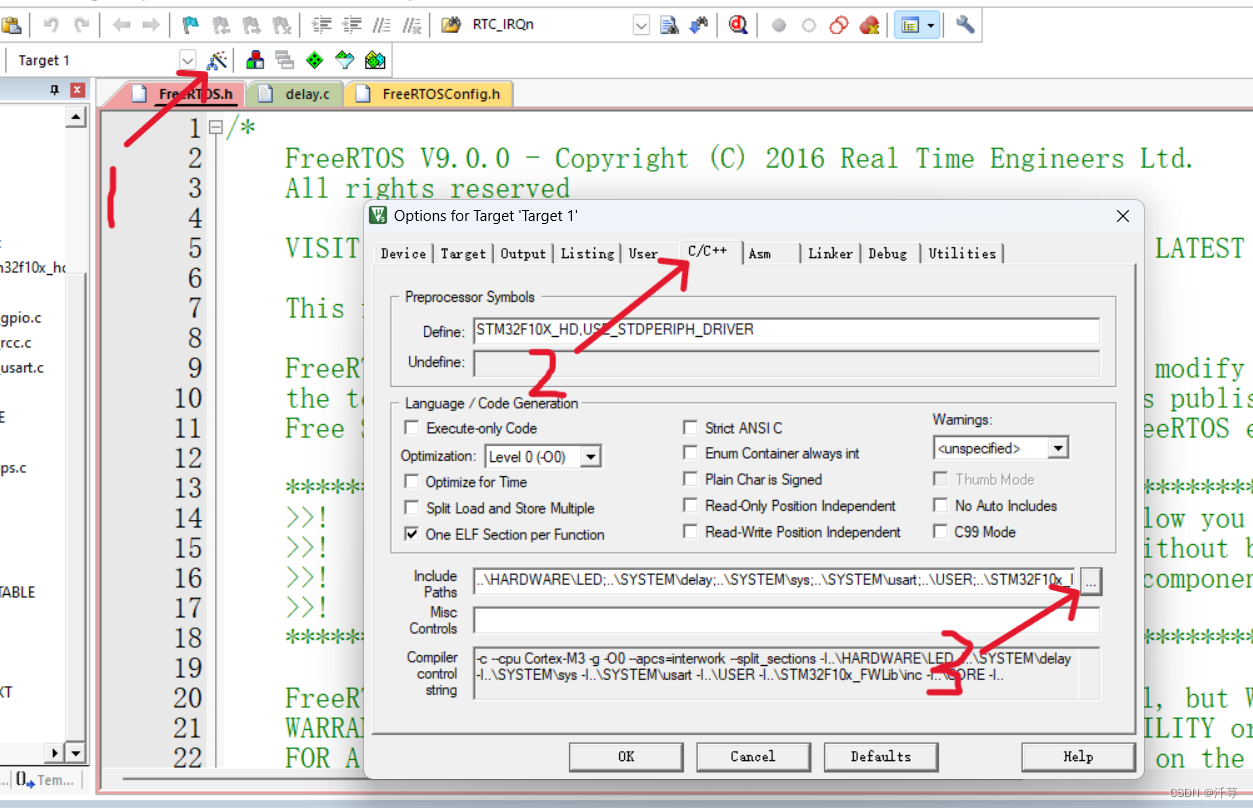Viewport: 1253px width, 808px height.
Task: Click the Redo toolbar icon
Action: coord(81,24)
